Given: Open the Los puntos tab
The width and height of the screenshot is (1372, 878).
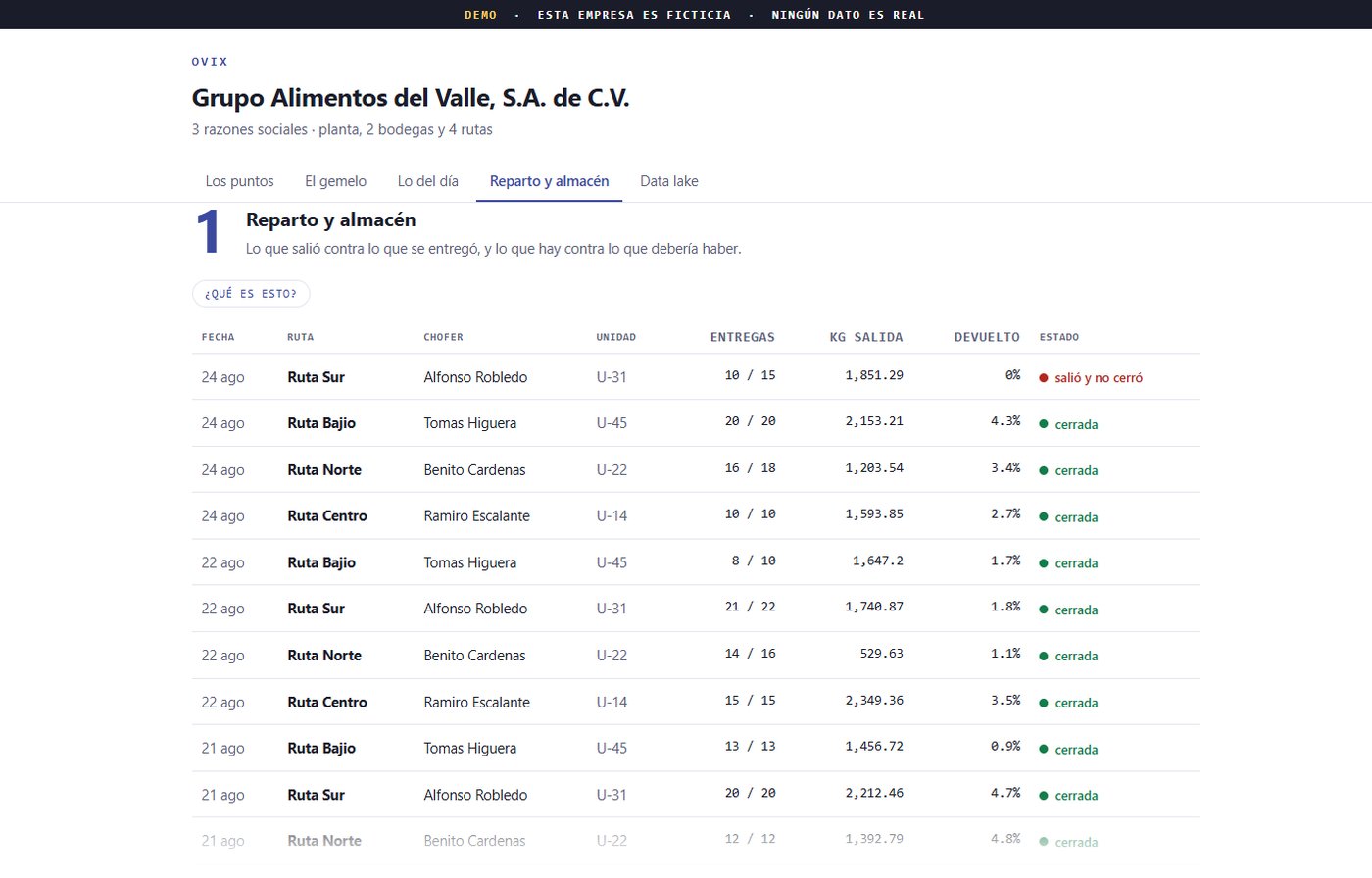Looking at the screenshot, I should [239, 181].
